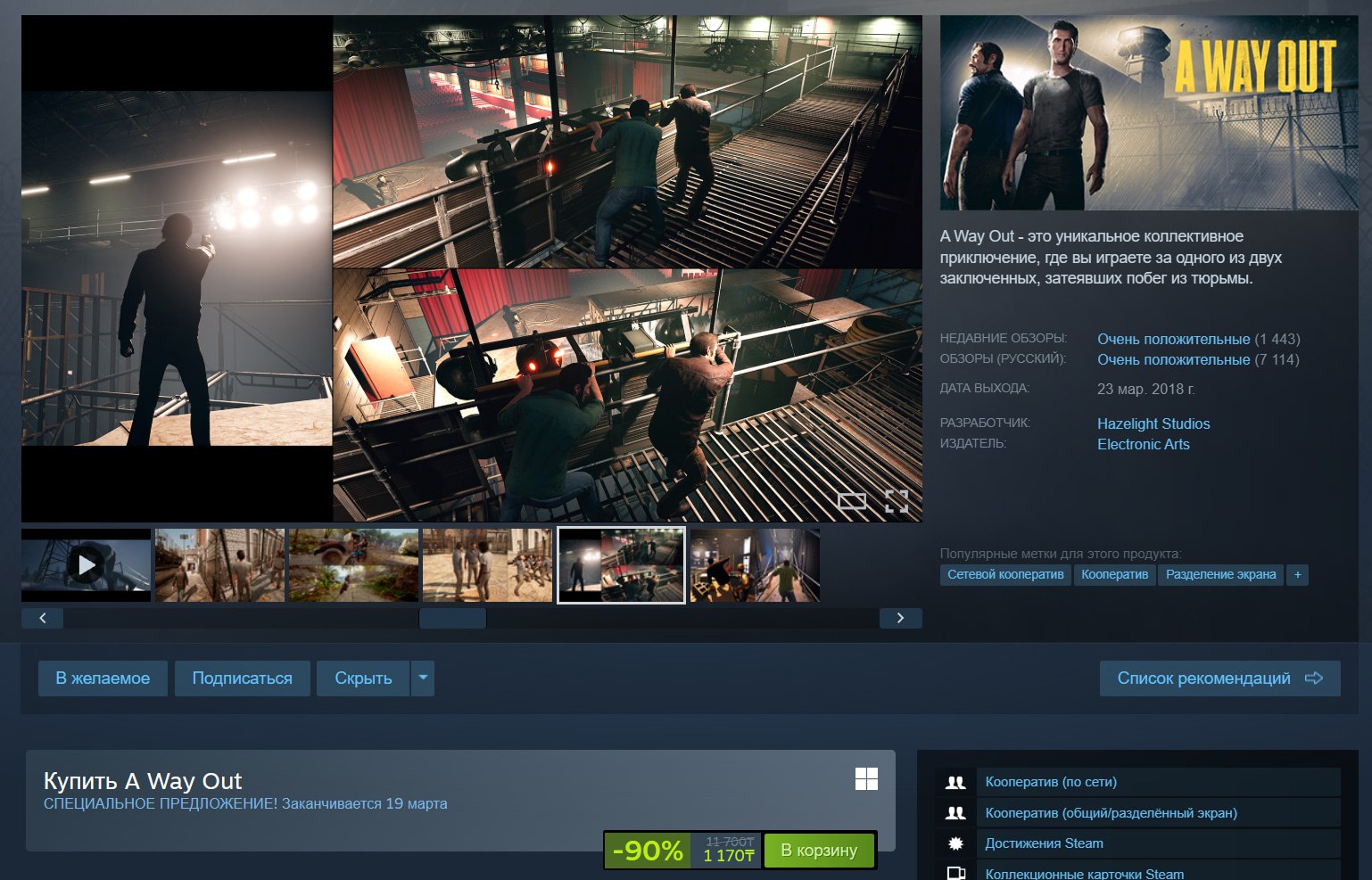
Task: Click the Windows platform icon
Action: click(866, 779)
